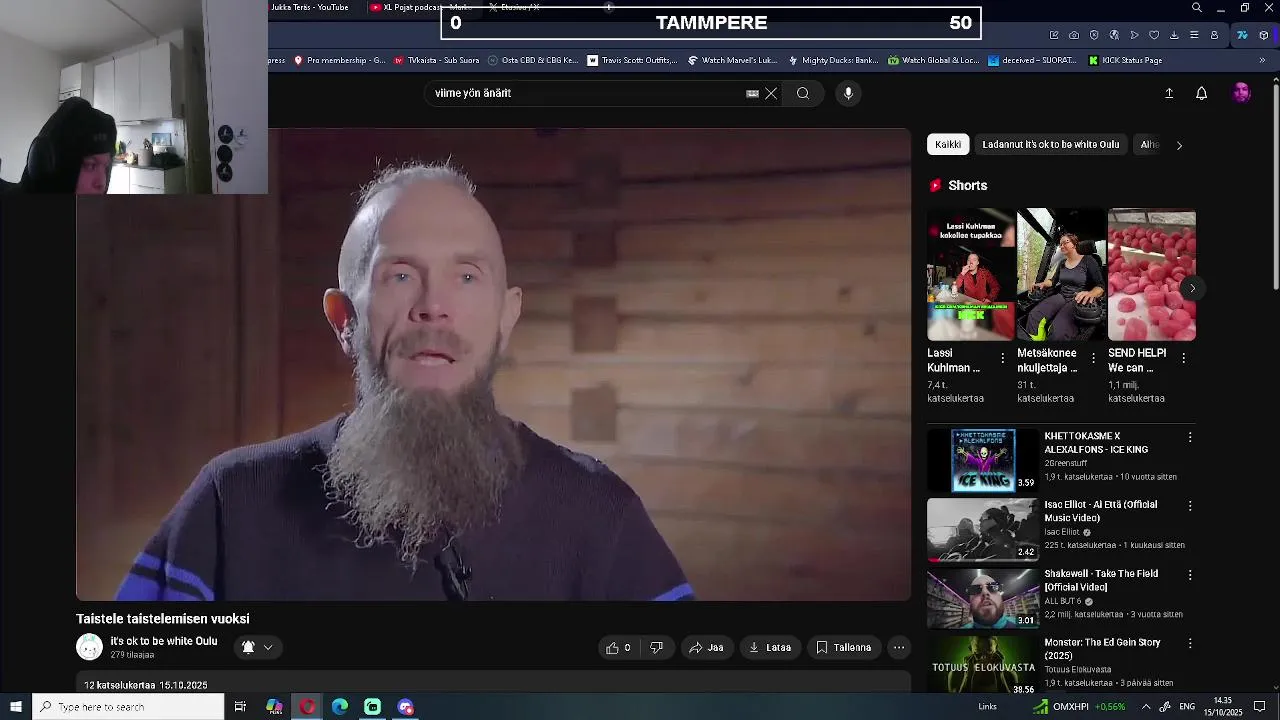This screenshot has width=1280, height=720.
Task: Open options for the Lassi Kuhlman short
Action: [x=1003, y=358]
